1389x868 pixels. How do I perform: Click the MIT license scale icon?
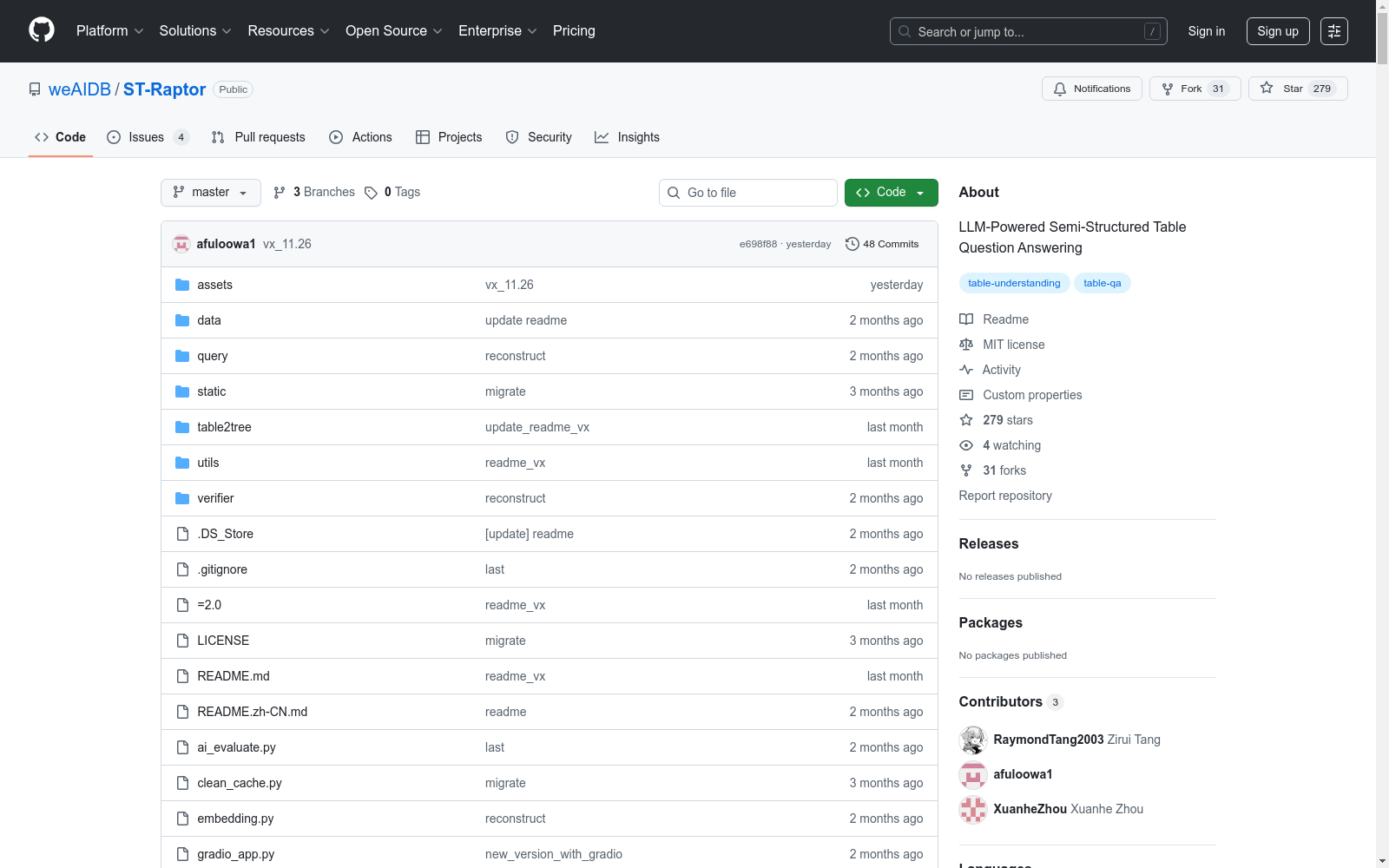click(966, 345)
